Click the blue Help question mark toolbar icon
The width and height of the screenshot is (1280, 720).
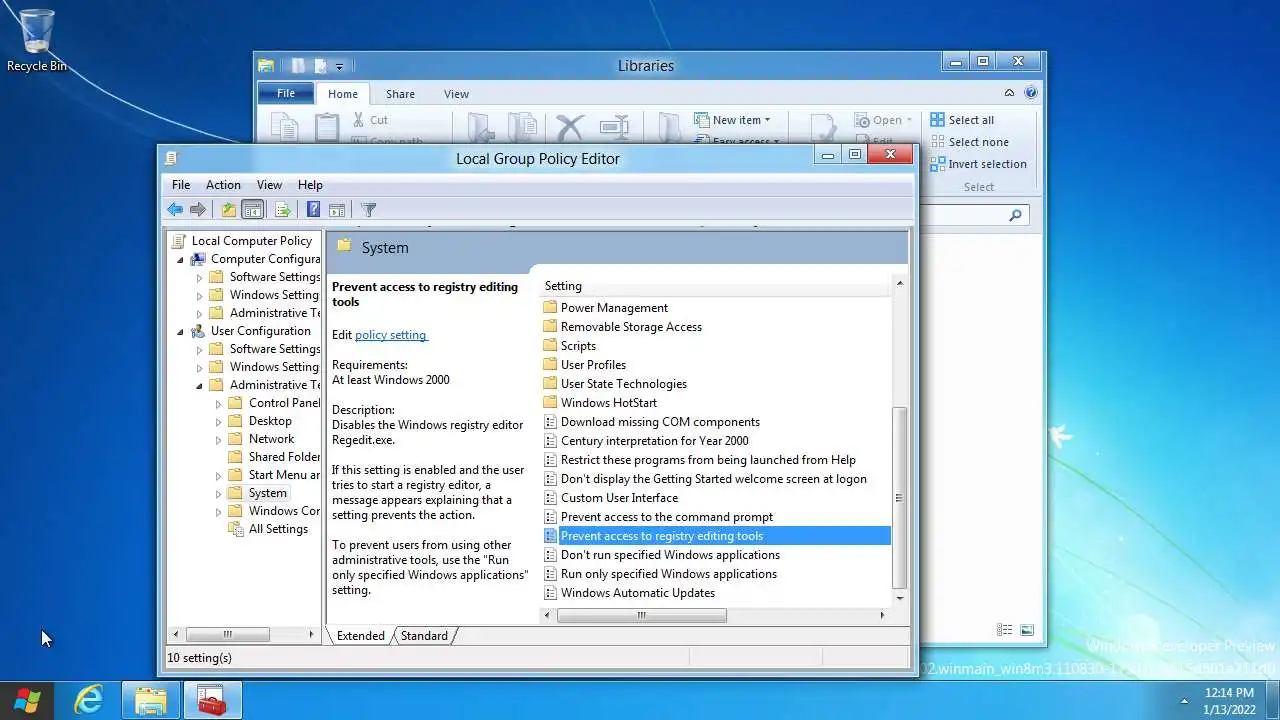click(313, 210)
